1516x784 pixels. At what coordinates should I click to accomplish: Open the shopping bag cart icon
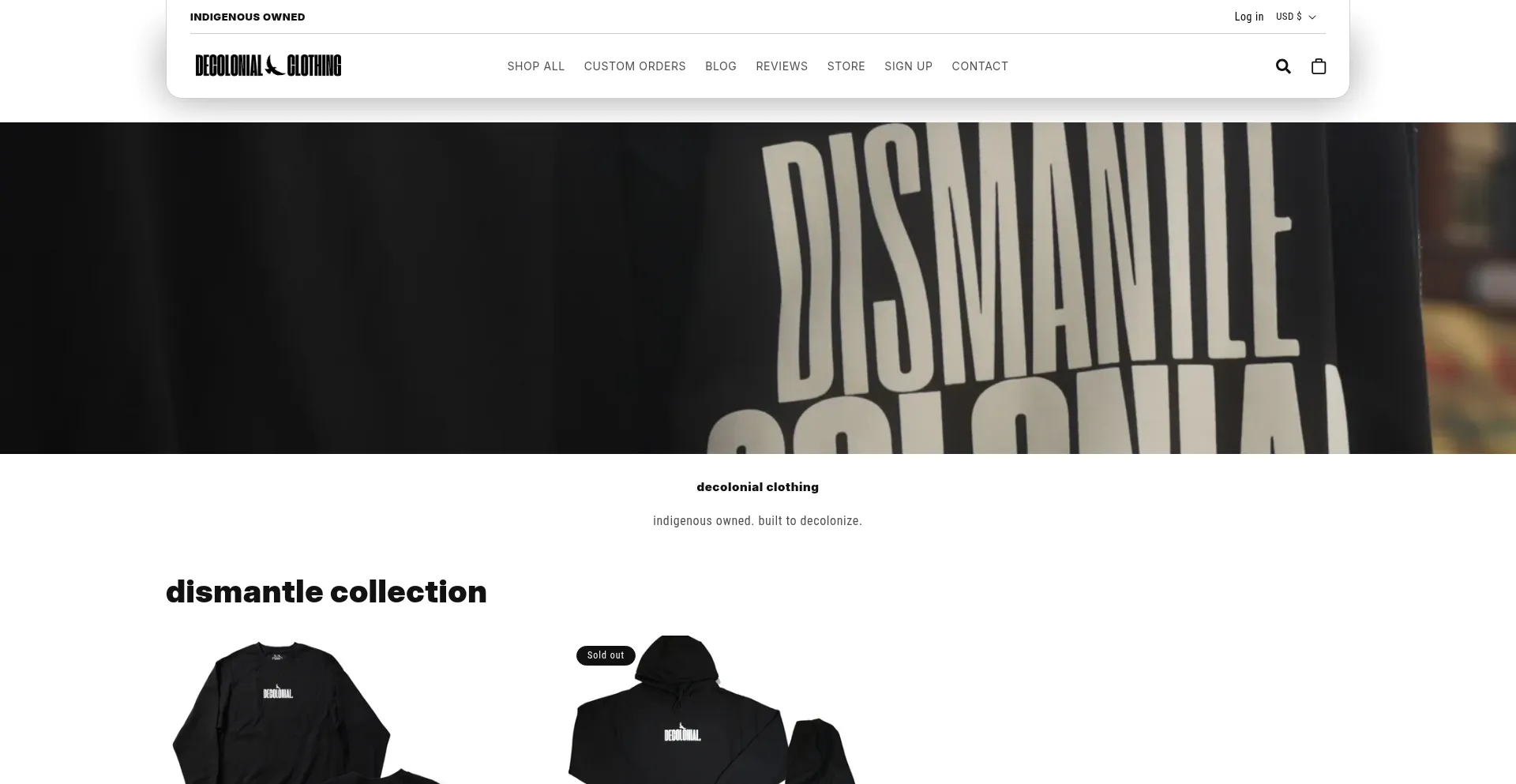pos(1319,66)
